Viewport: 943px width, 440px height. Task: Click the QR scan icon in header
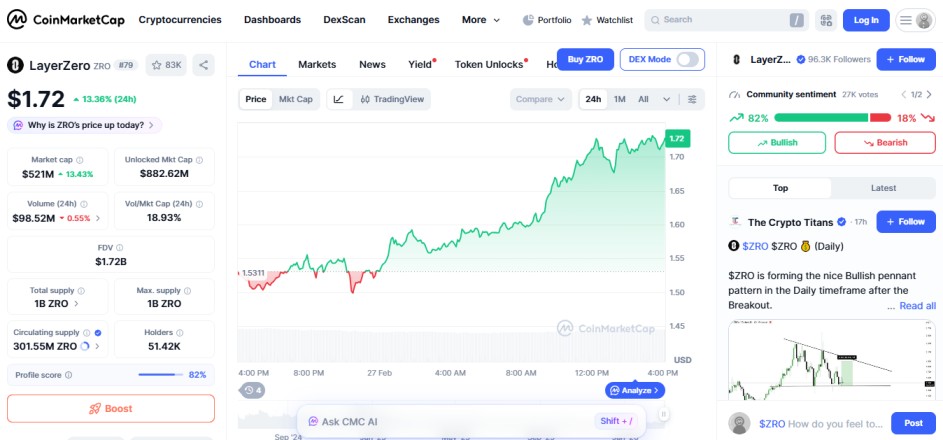(x=826, y=20)
